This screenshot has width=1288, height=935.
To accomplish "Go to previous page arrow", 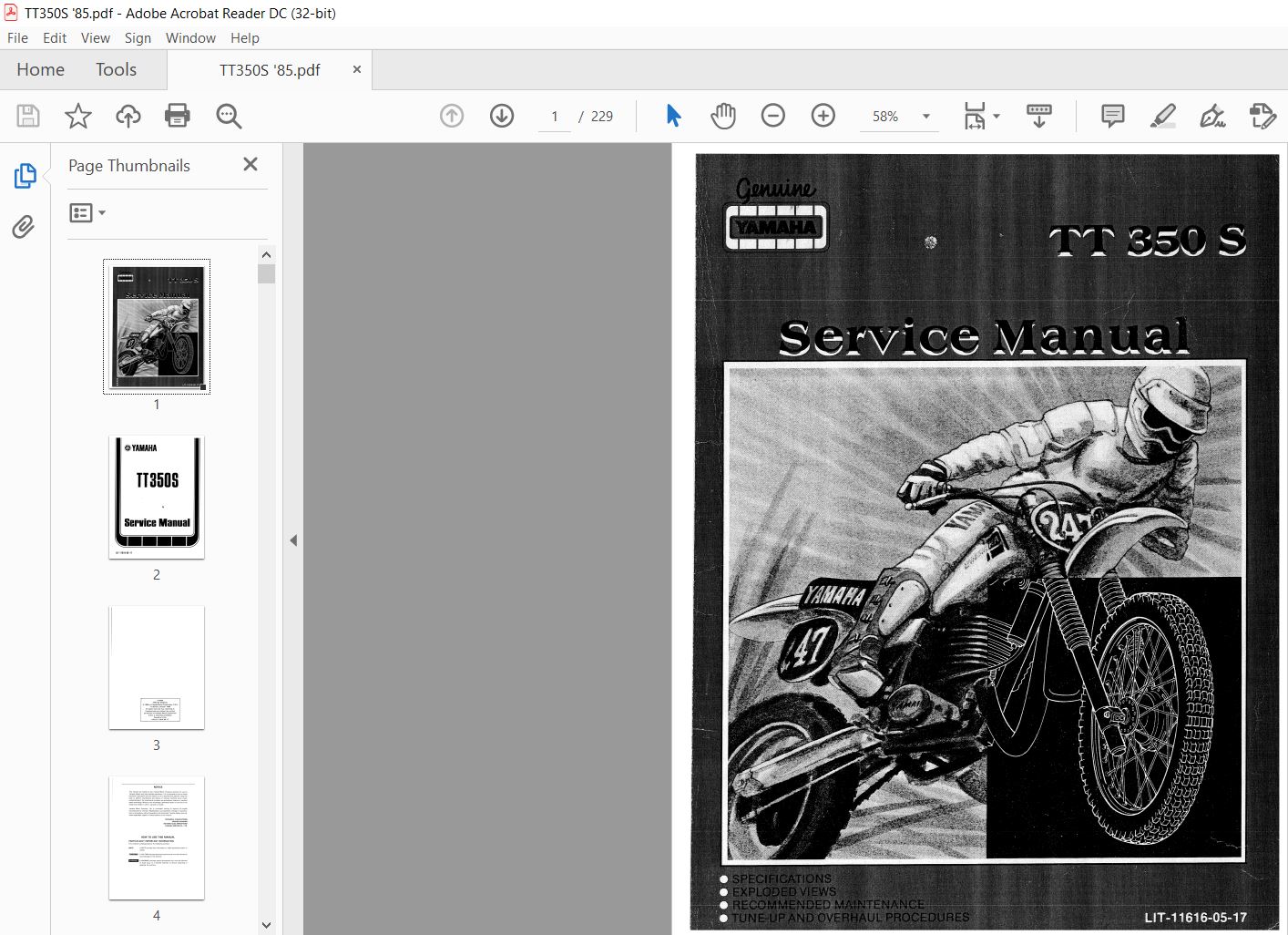I will pos(452,116).
